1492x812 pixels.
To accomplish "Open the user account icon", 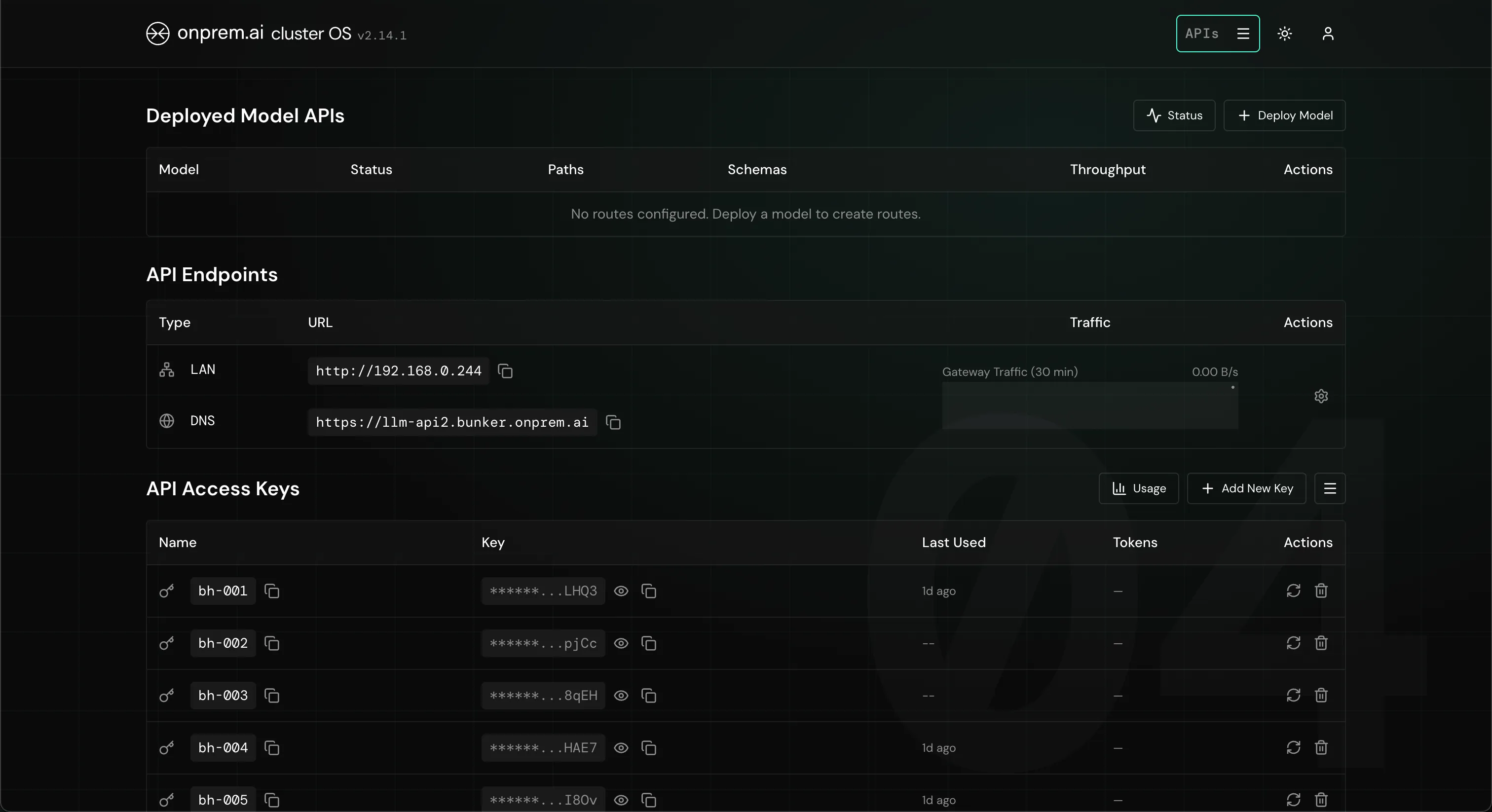I will [x=1328, y=34].
